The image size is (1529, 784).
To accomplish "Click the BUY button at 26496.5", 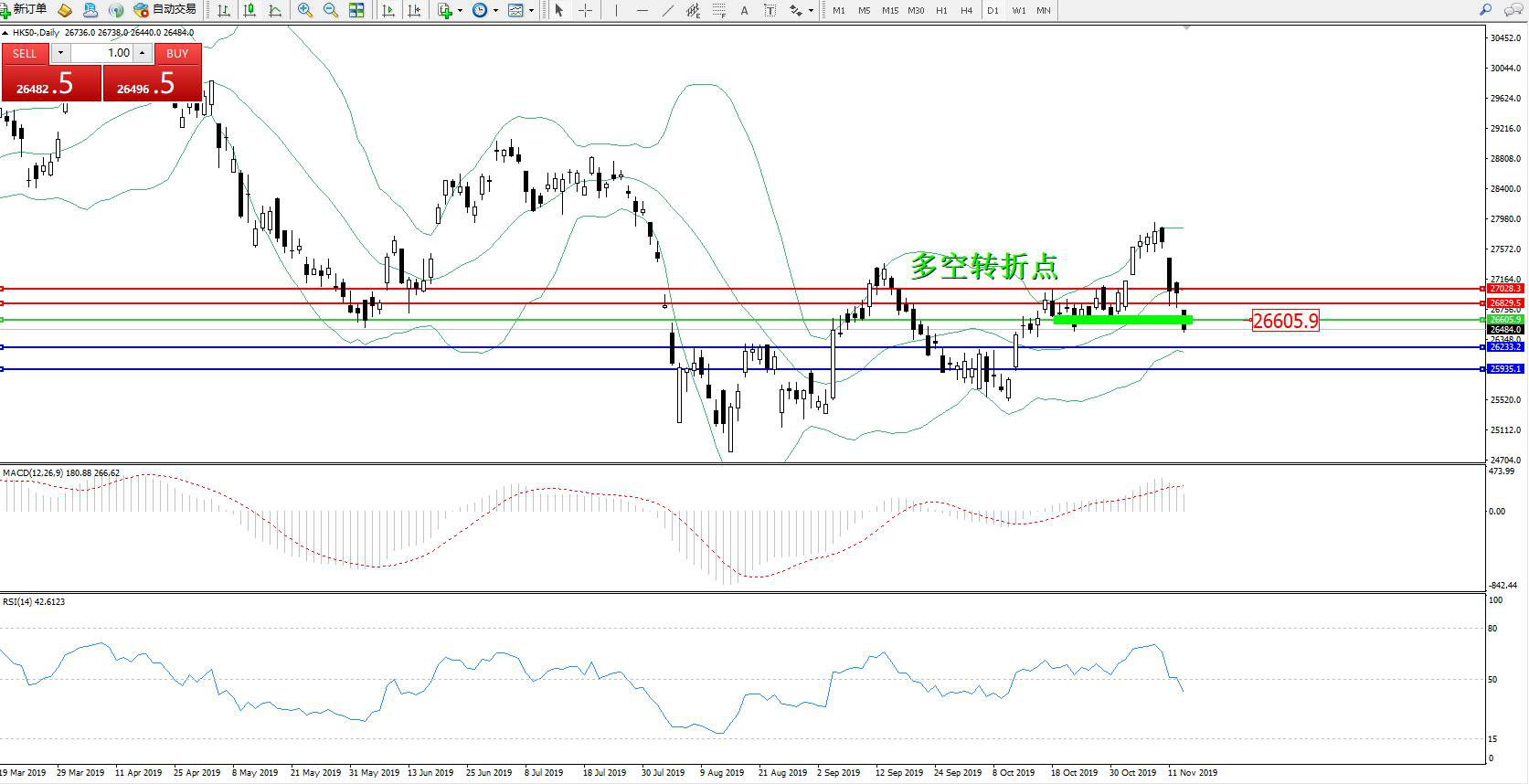I will [x=153, y=83].
